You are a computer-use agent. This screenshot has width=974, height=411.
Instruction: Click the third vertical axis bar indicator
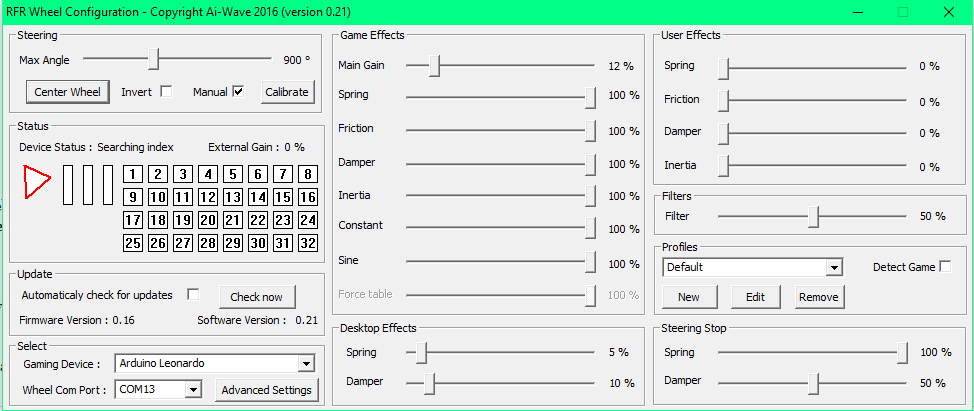pos(108,184)
